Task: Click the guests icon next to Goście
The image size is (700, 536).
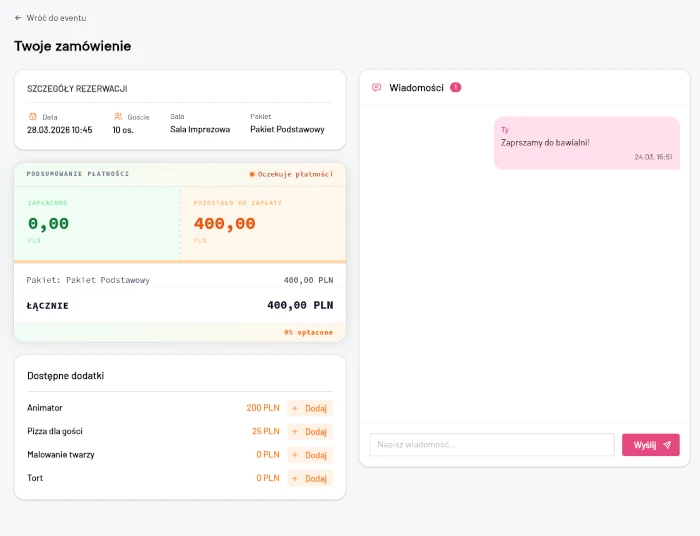Action: [118, 116]
